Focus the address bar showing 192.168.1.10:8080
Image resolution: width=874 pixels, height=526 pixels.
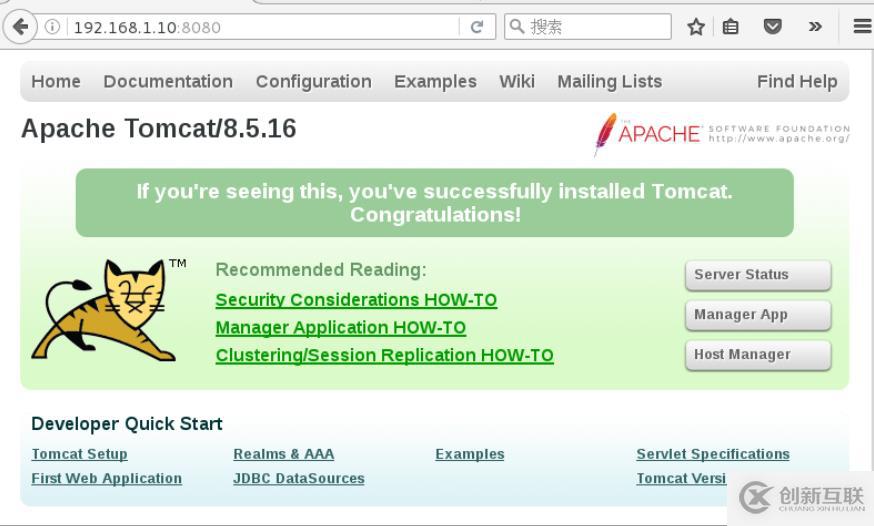262,27
